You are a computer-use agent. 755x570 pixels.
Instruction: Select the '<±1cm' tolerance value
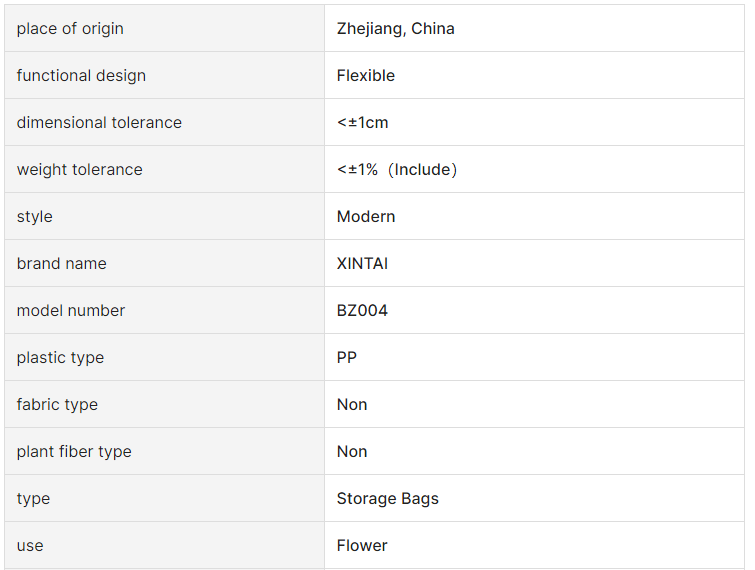tap(363, 123)
